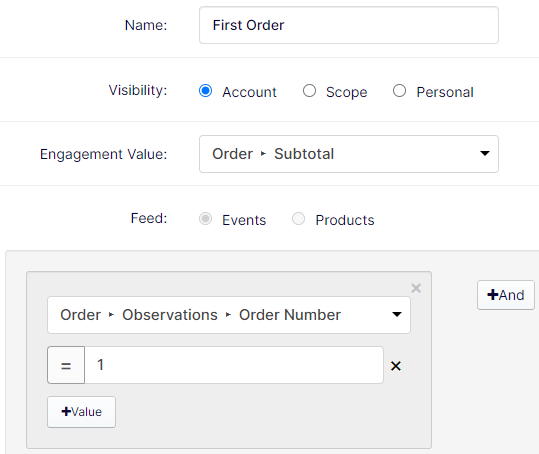Click the Account label text
539x454 pixels.
click(249, 92)
